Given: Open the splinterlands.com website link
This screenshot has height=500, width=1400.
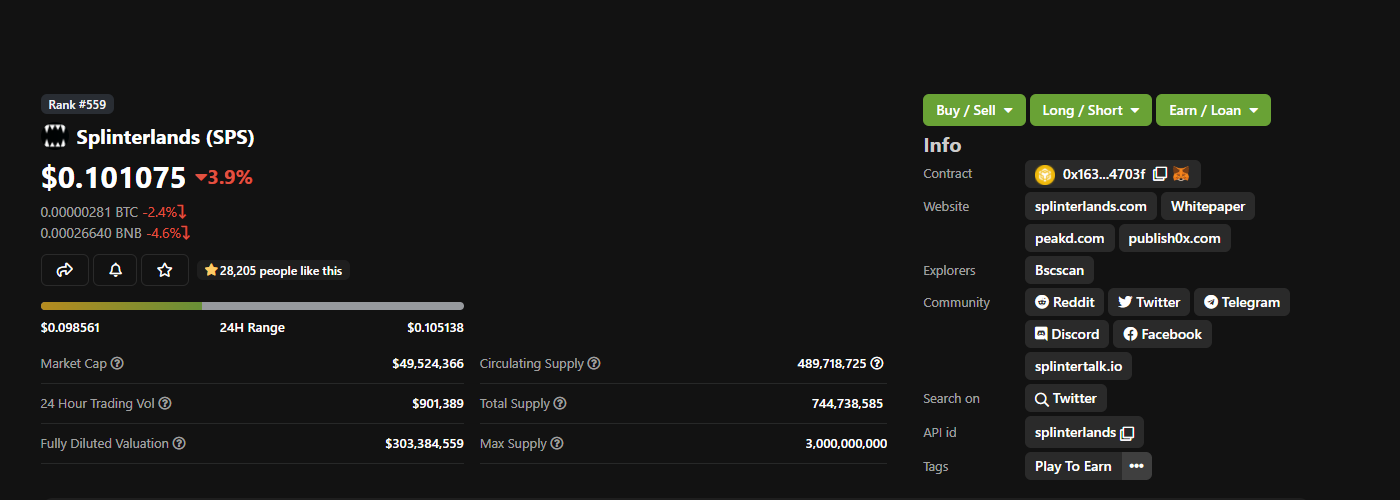Looking at the screenshot, I should (1091, 206).
